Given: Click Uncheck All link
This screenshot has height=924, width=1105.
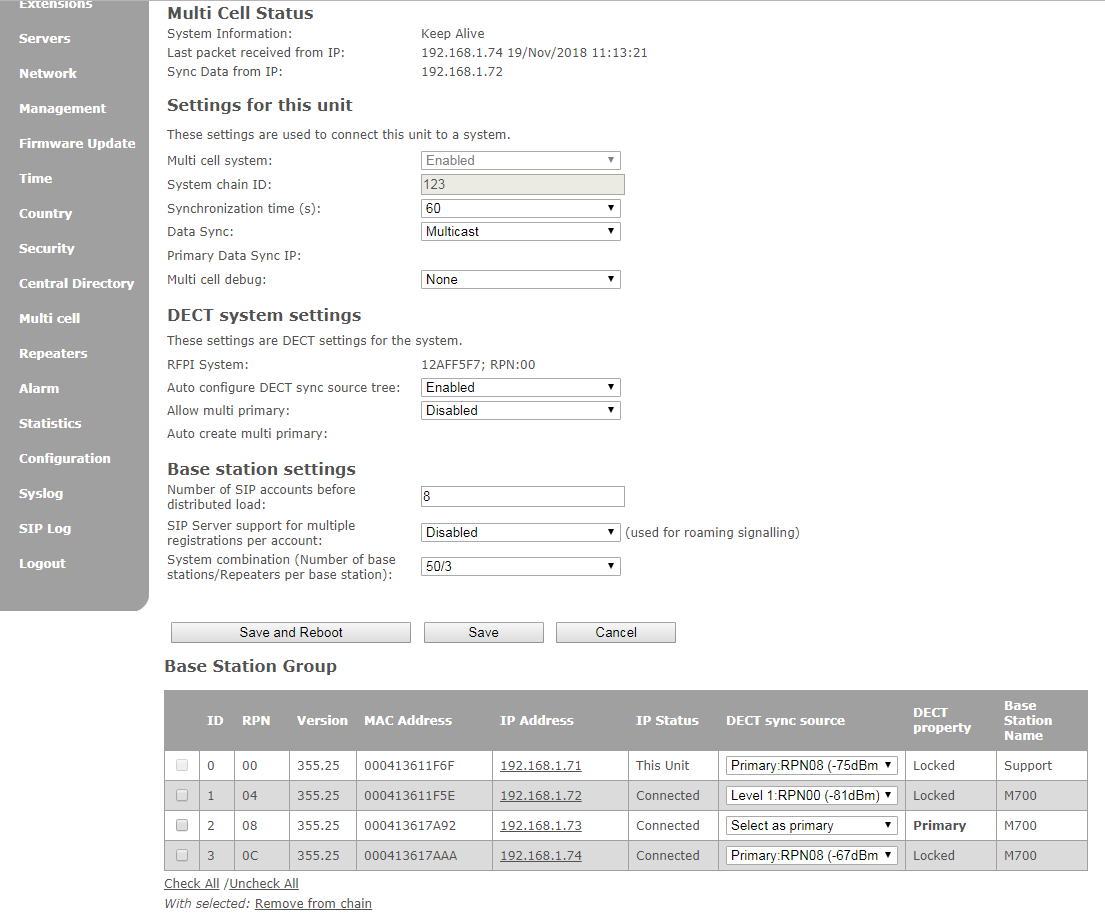Looking at the screenshot, I should (x=264, y=883).
